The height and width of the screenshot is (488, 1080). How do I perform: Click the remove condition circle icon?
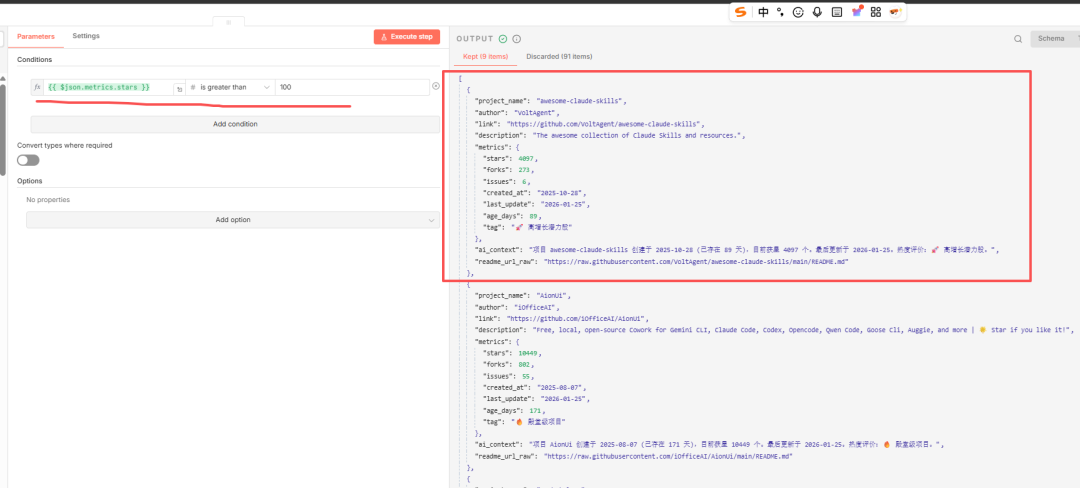pyautogui.click(x=435, y=87)
